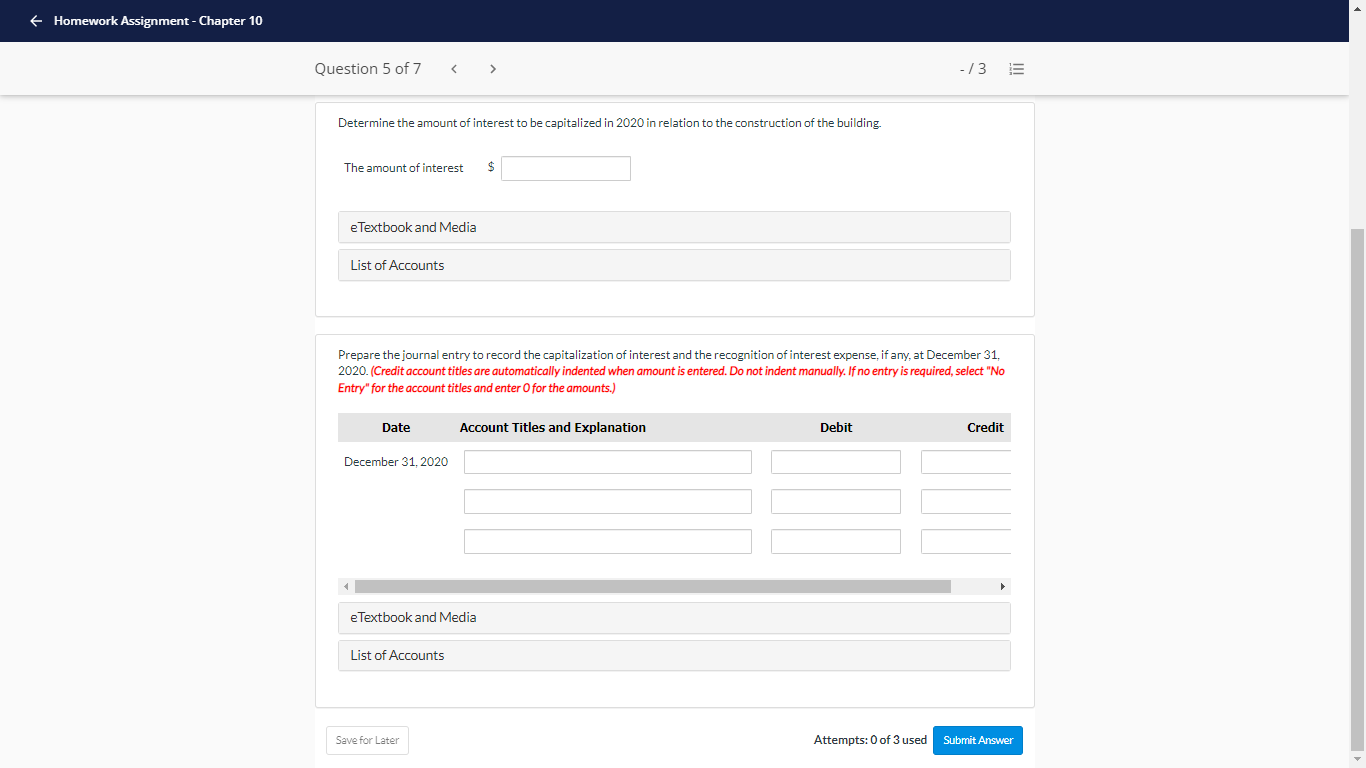Expand the second eTextbook and Media section
1366x768 pixels.
coord(674,618)
